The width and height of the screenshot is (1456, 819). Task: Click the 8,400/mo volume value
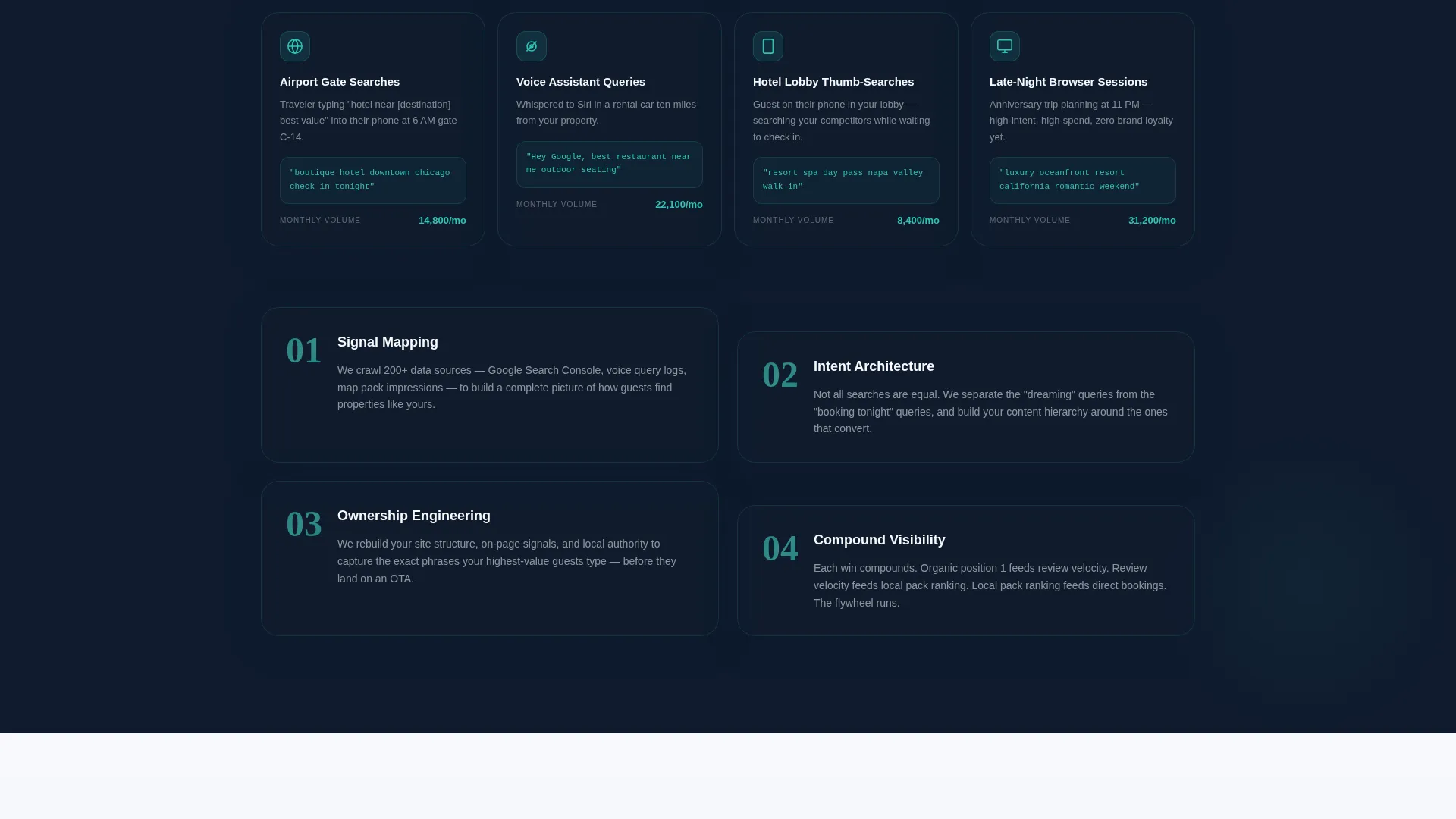tap(918, 221)
